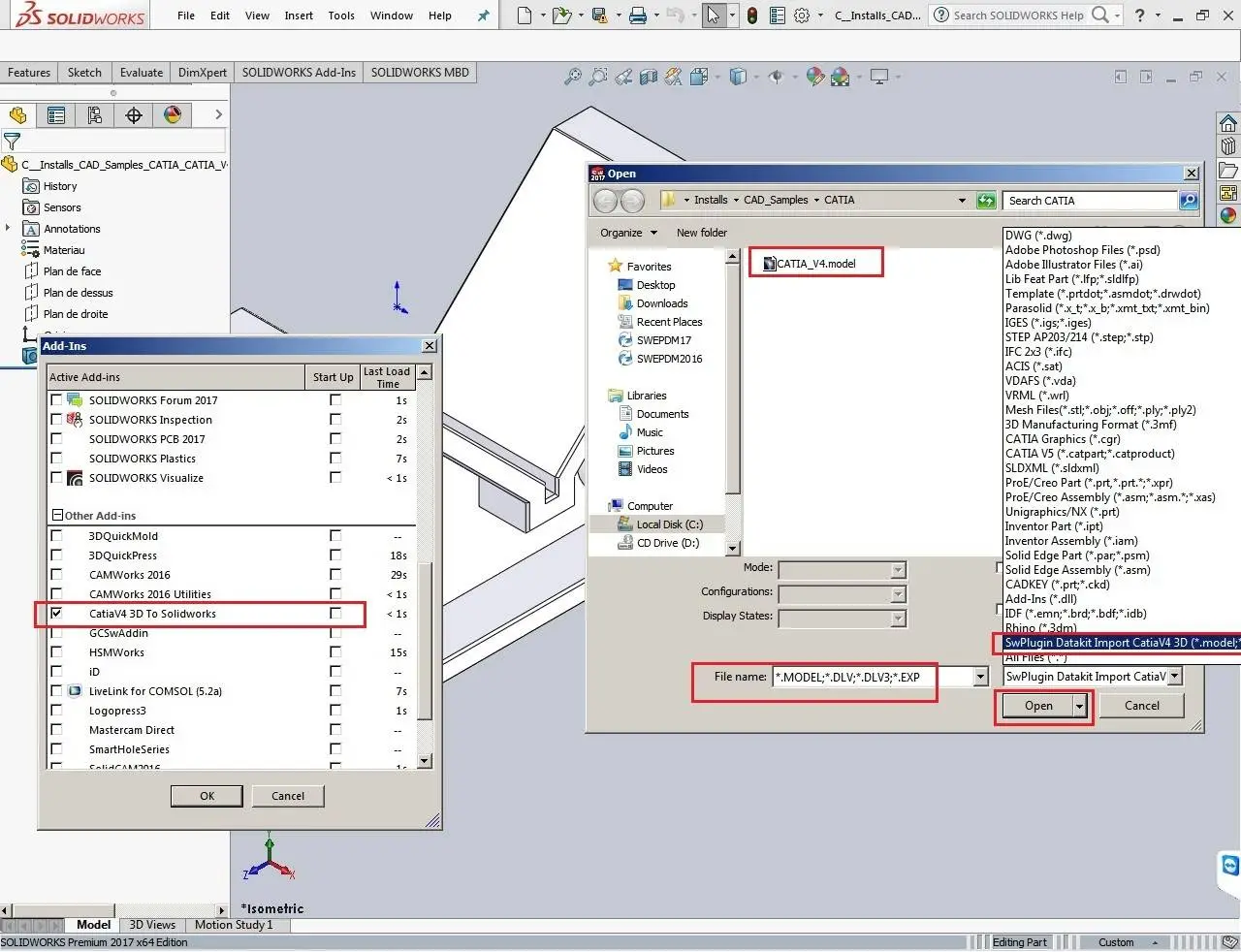Click the File name input field
Image resolution: width=1241 pixels, height=952 pixels.
pos(873,677)
